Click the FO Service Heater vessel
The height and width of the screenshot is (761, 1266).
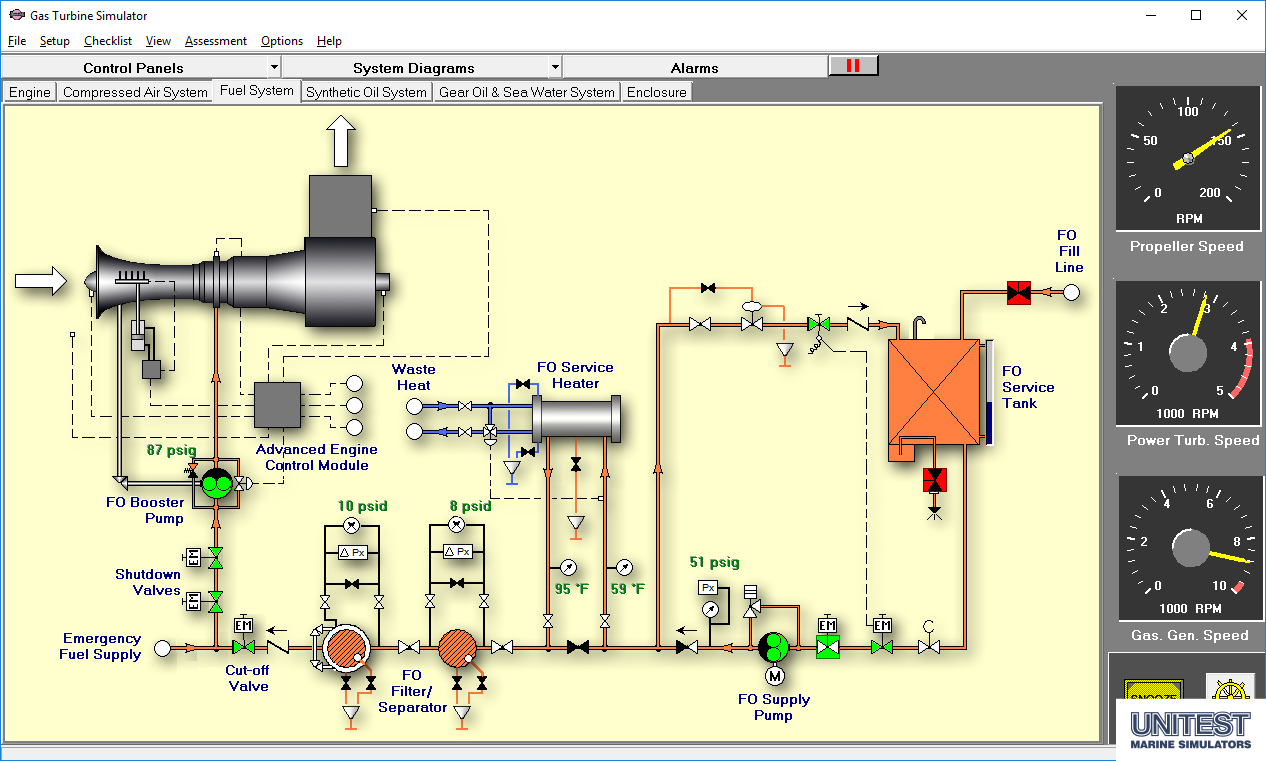click(x=576, y=419)
